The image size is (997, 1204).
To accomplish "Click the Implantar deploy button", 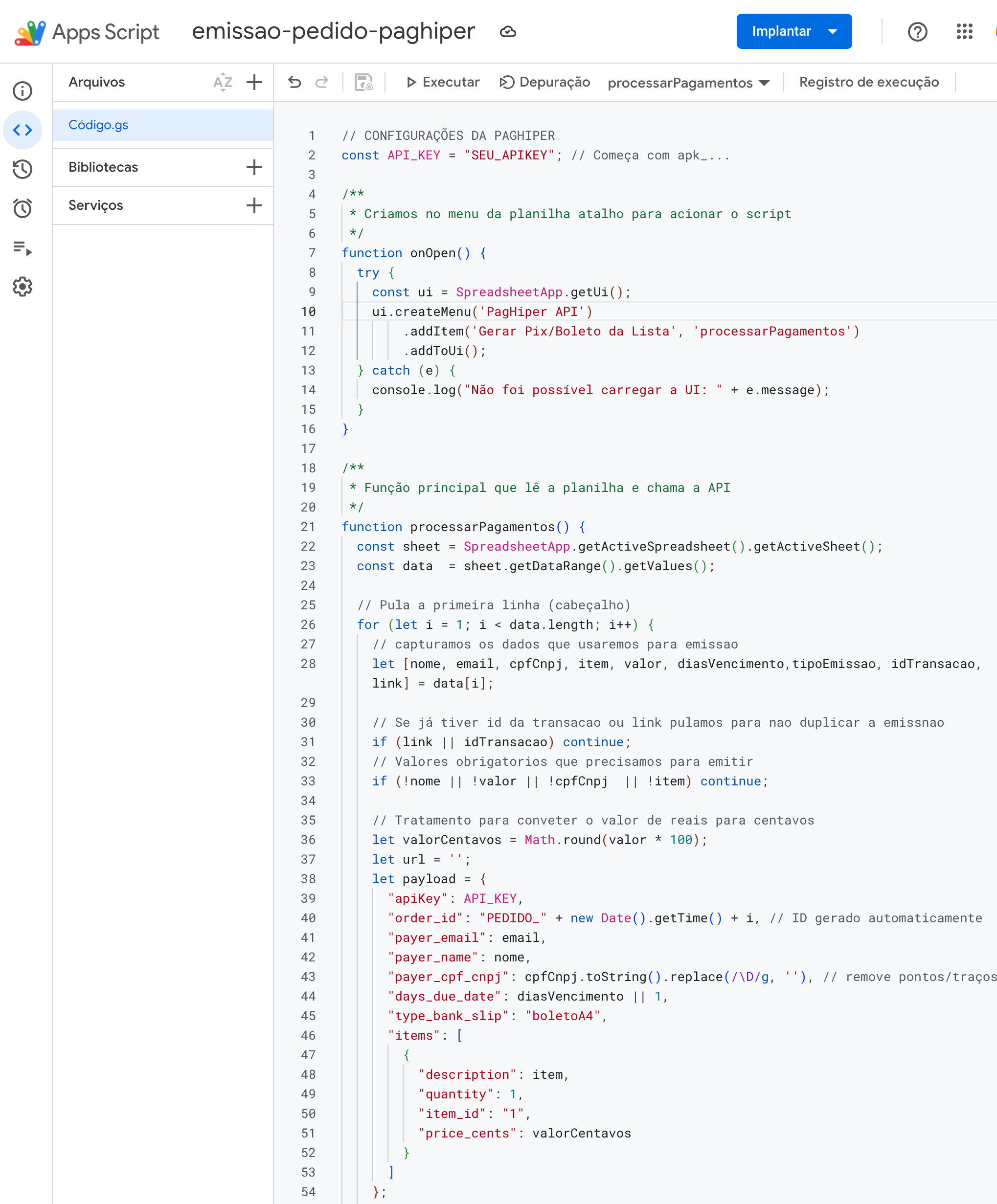I will 793,31.
